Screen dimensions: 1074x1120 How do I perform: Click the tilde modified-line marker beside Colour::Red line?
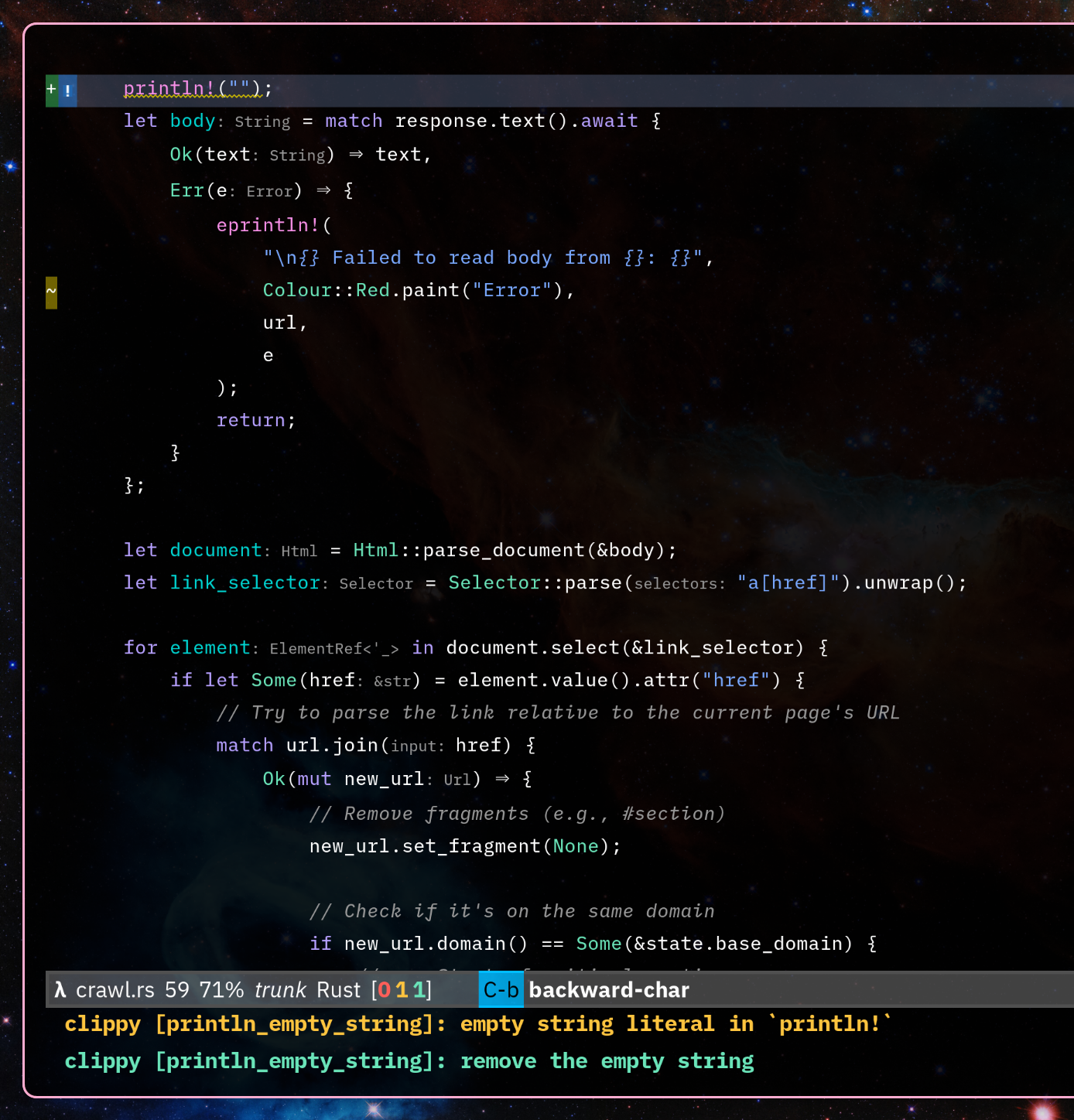point(51,292)
